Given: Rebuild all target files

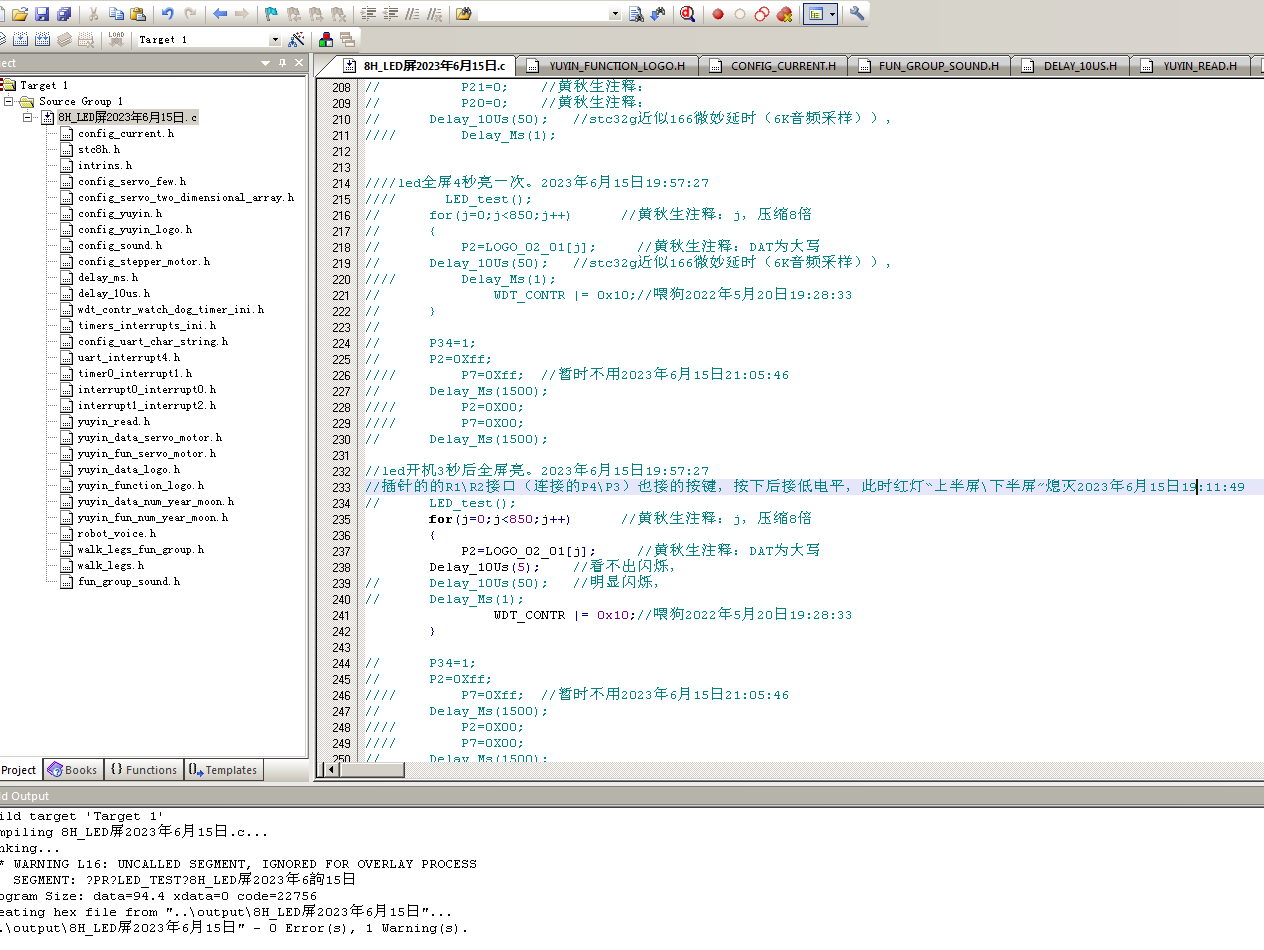Looking at the screenshot, I should click(x=42, y=40).
